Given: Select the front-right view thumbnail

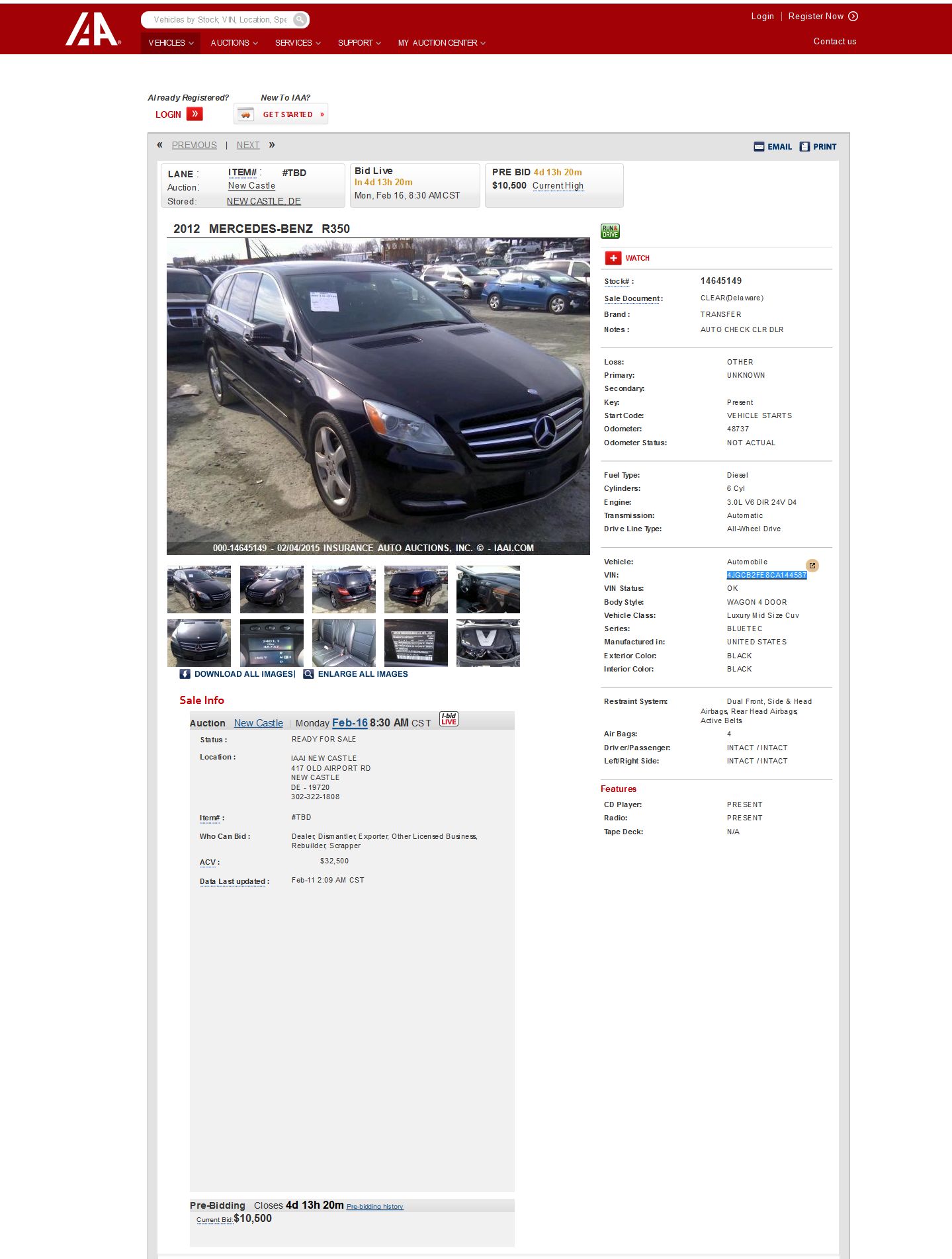Looking at the screenshot, I should (272, 589).
